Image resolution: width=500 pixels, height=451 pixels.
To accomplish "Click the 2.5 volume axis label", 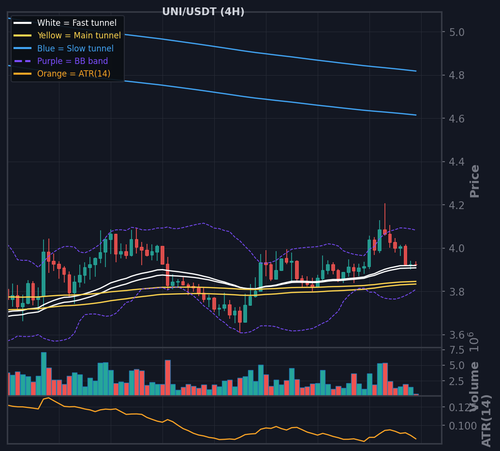I will [456, 381].
